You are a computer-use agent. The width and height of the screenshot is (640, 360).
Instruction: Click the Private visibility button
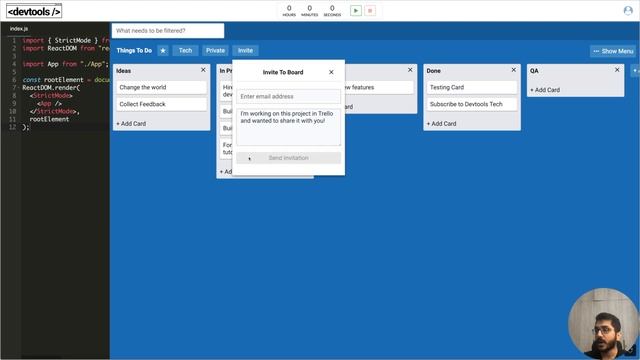click(215, 51)
